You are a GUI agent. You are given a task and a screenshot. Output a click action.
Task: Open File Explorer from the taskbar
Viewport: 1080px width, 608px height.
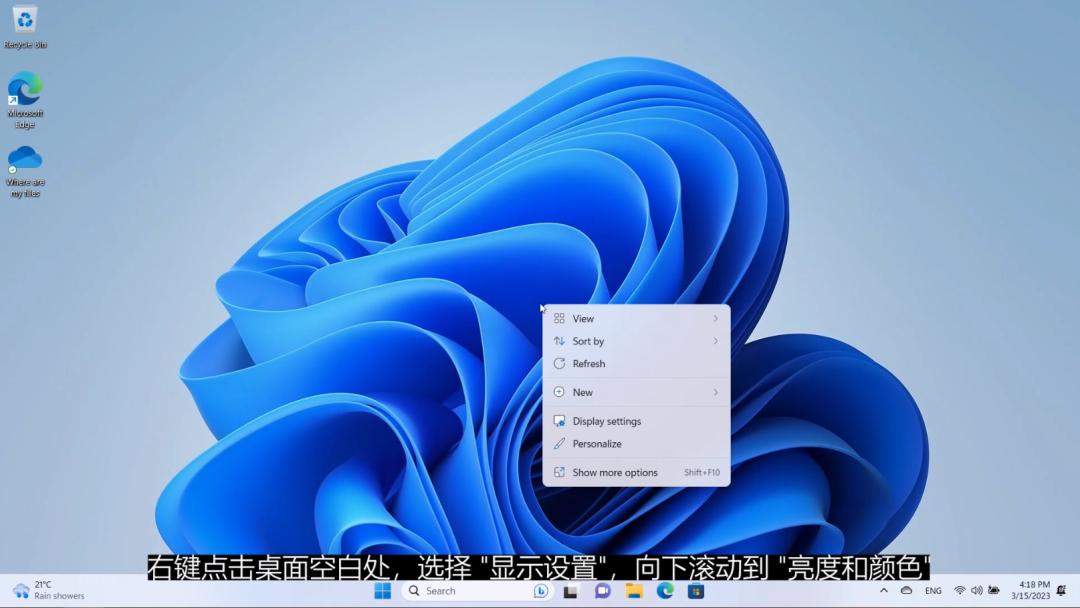point(633,590)
